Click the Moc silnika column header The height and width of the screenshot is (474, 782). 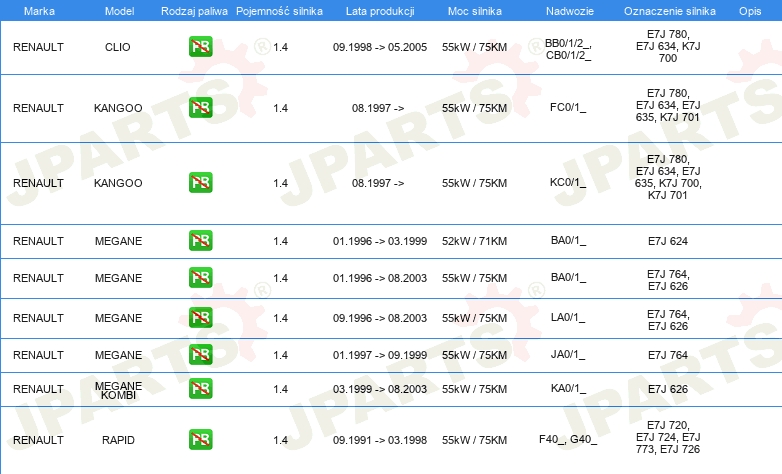pyautogui.click(x=475, y=11)
